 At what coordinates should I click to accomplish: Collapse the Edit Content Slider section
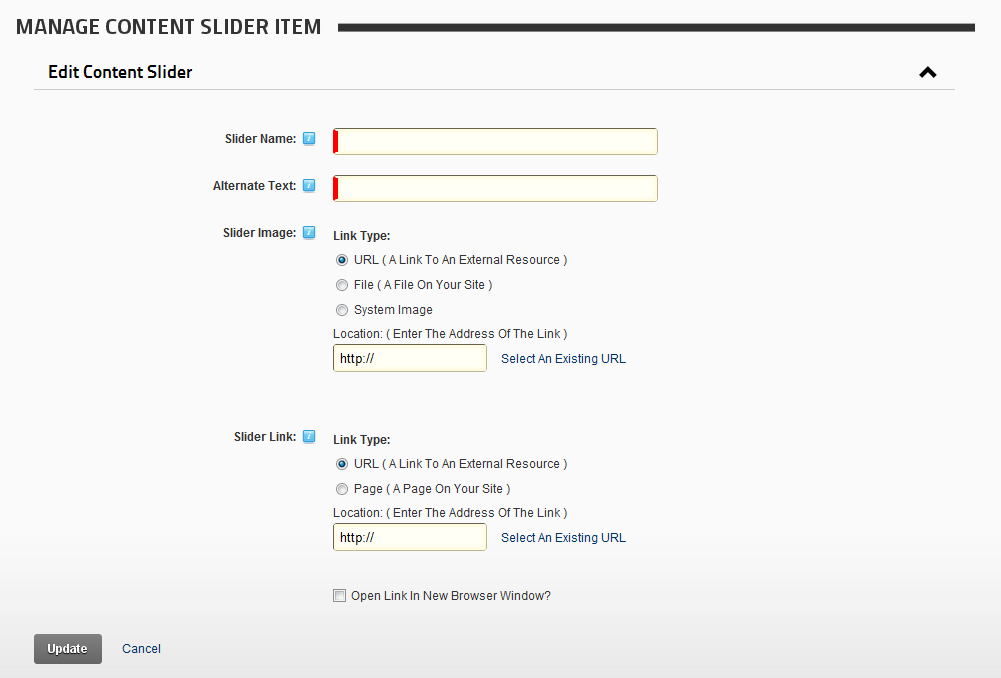pyautogui.click(x=928, y=72)
